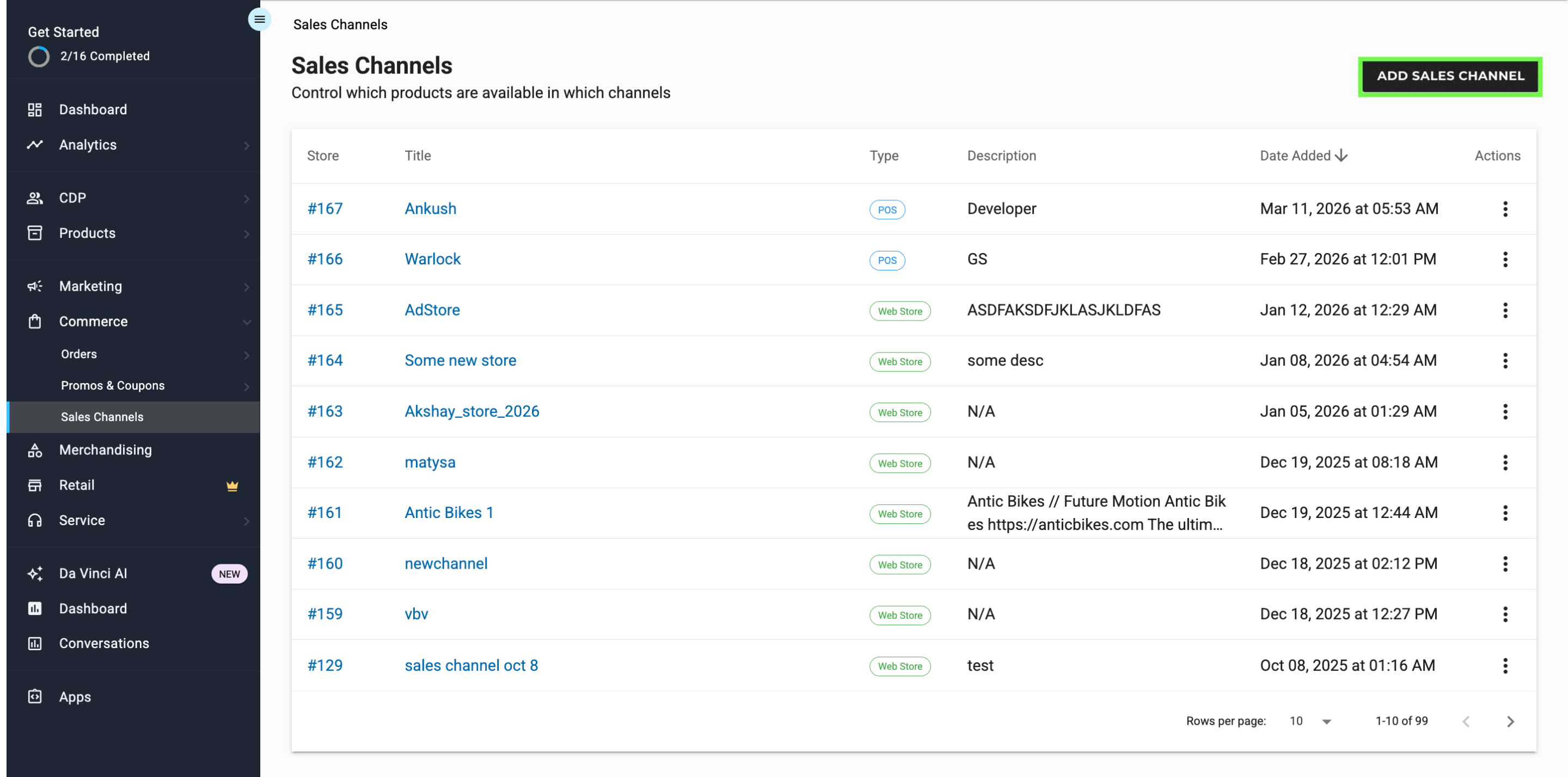Go to next page of channels
This screenshot has width=1568, height=777.
(1510, 721)
